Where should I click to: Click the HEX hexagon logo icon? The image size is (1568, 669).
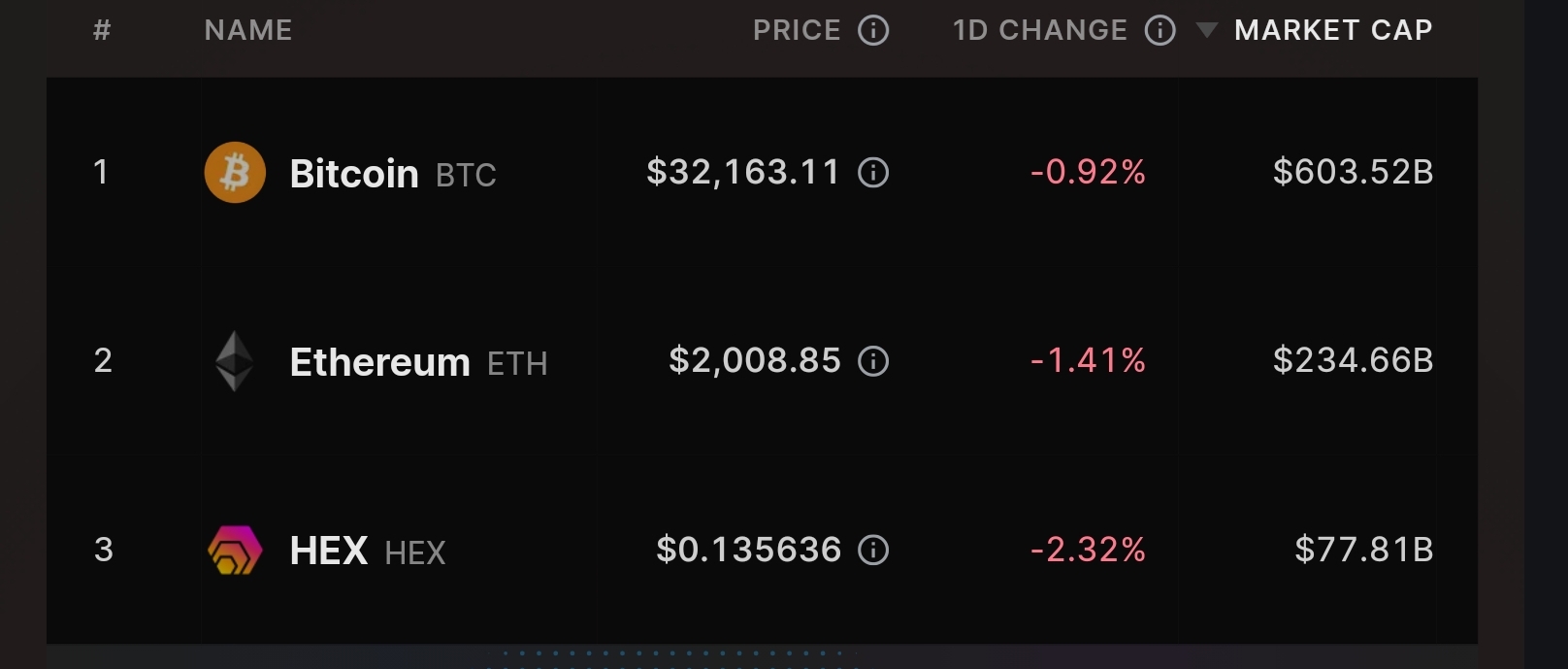coord(235,551)
